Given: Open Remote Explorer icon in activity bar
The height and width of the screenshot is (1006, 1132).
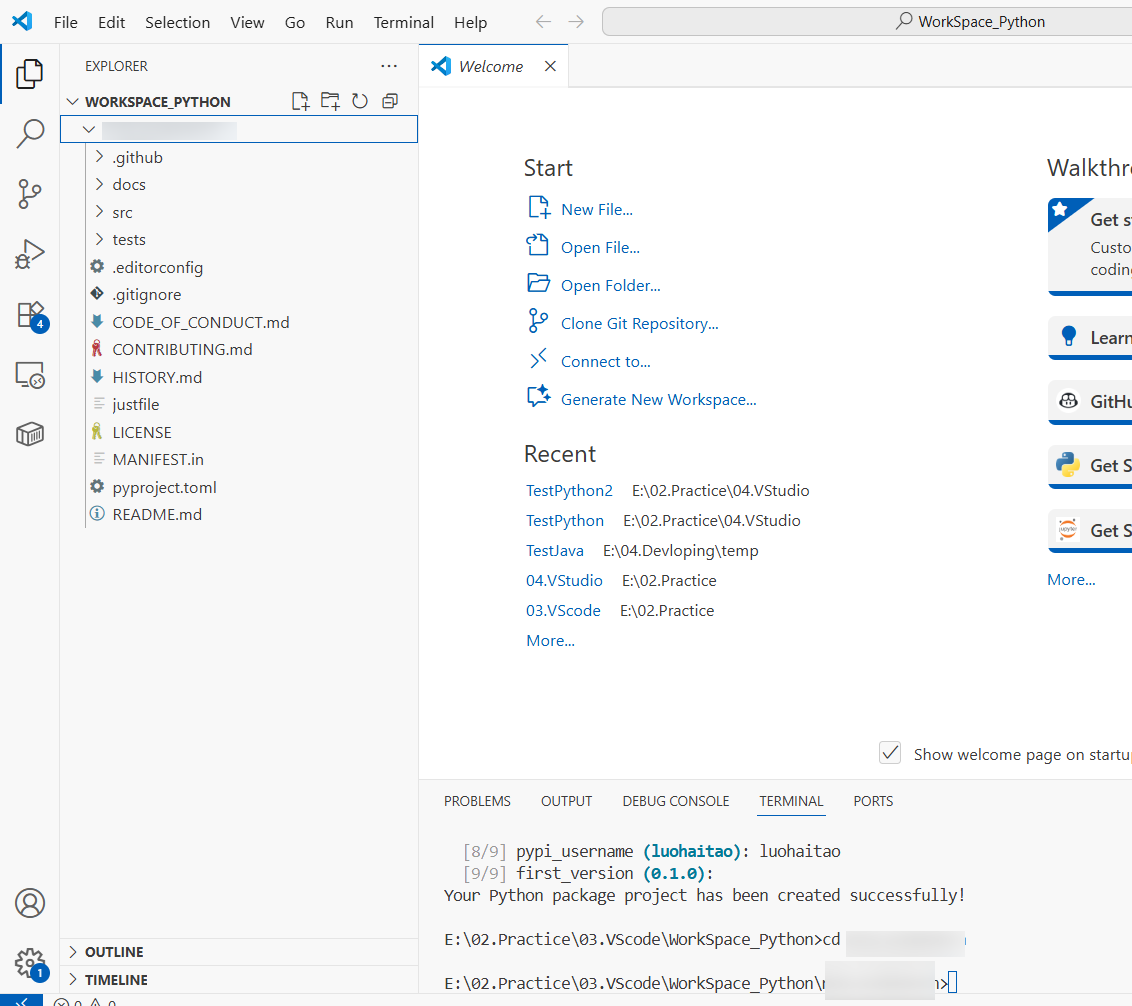Looking at the screenshot, I should pyautogui.click(x=30, y=375).
